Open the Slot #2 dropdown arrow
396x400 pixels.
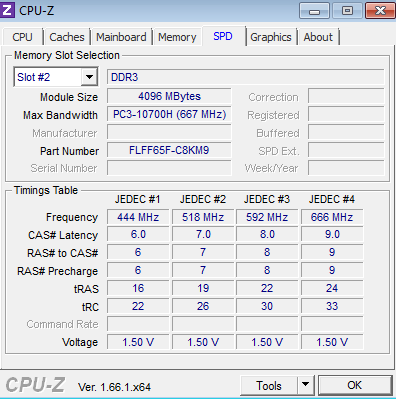pyautogui.click(x=89, y=77)
